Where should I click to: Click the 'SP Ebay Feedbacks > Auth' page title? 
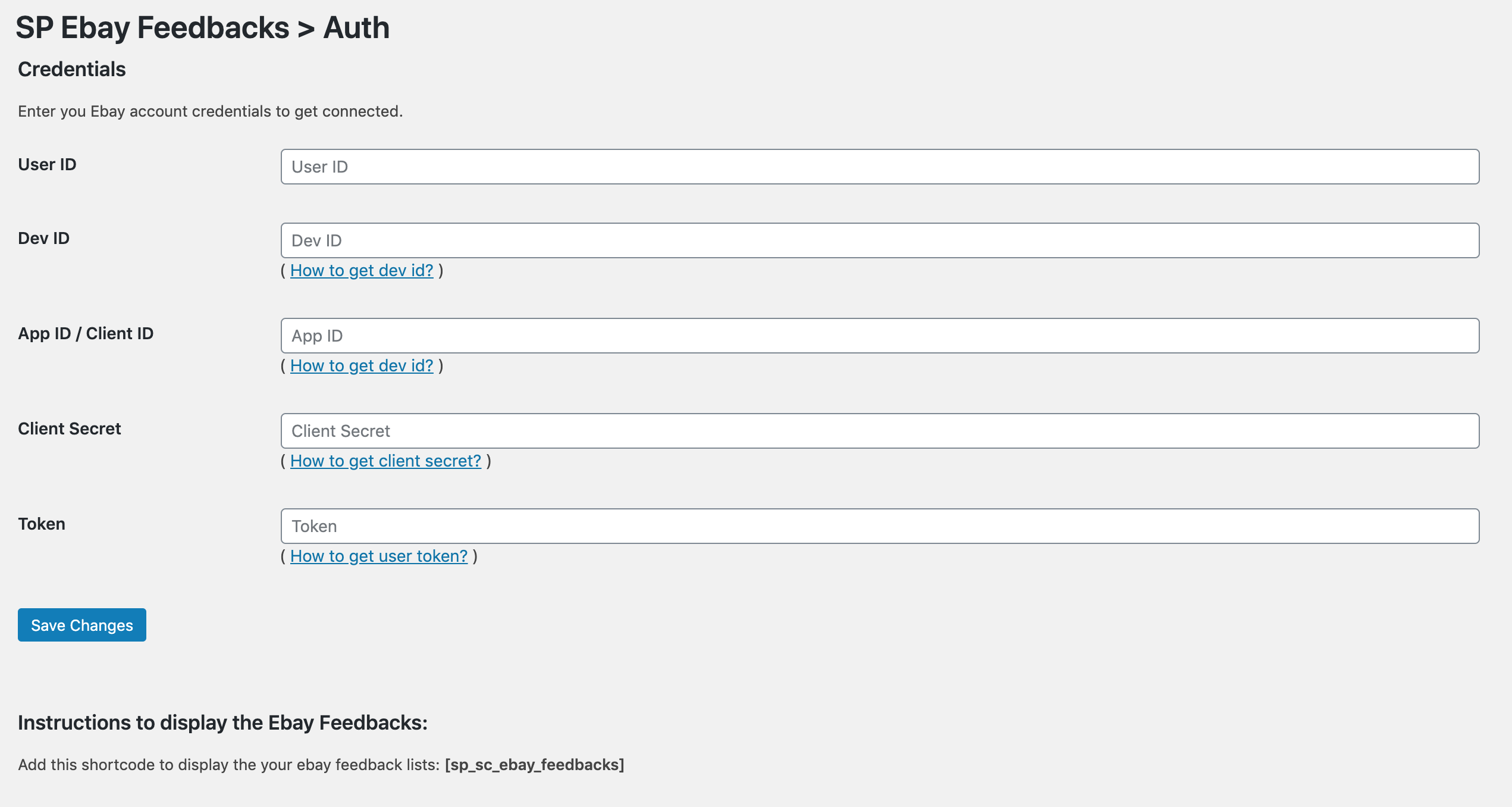pyautogui.click(x=202, y=28)
